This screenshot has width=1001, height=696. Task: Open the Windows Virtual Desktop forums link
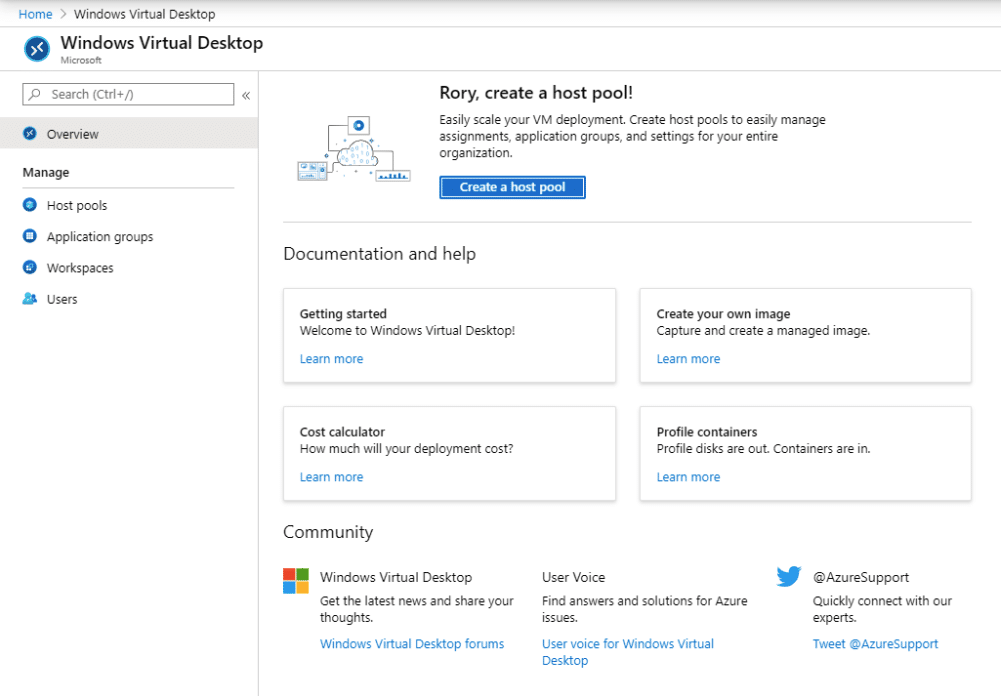[412, 644]
